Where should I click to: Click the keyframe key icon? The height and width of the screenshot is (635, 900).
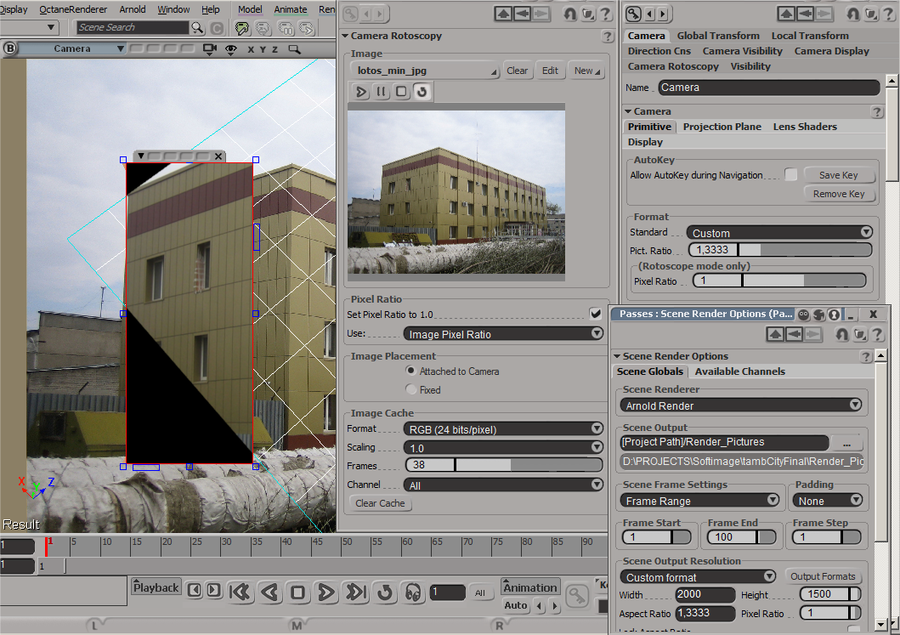(x=577, y=596)
